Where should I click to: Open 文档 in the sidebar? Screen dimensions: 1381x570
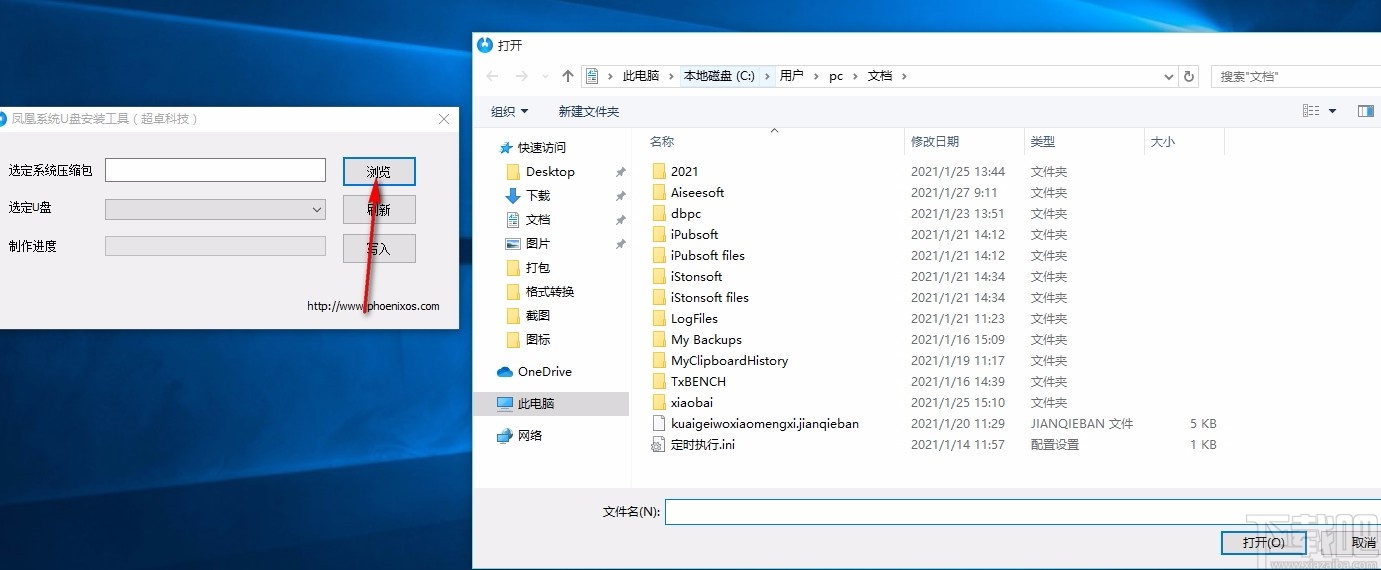538,220
